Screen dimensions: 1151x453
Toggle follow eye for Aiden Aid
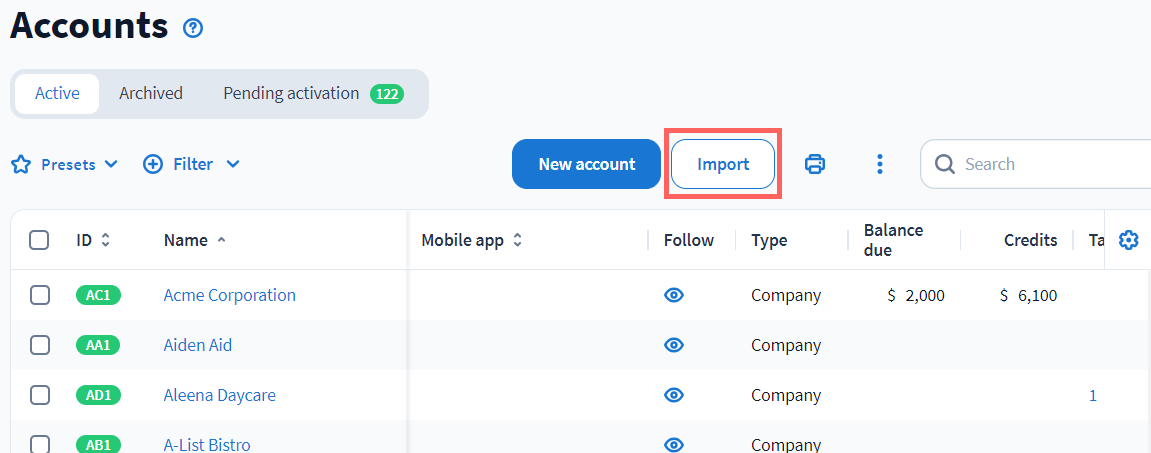click(674, 345)
